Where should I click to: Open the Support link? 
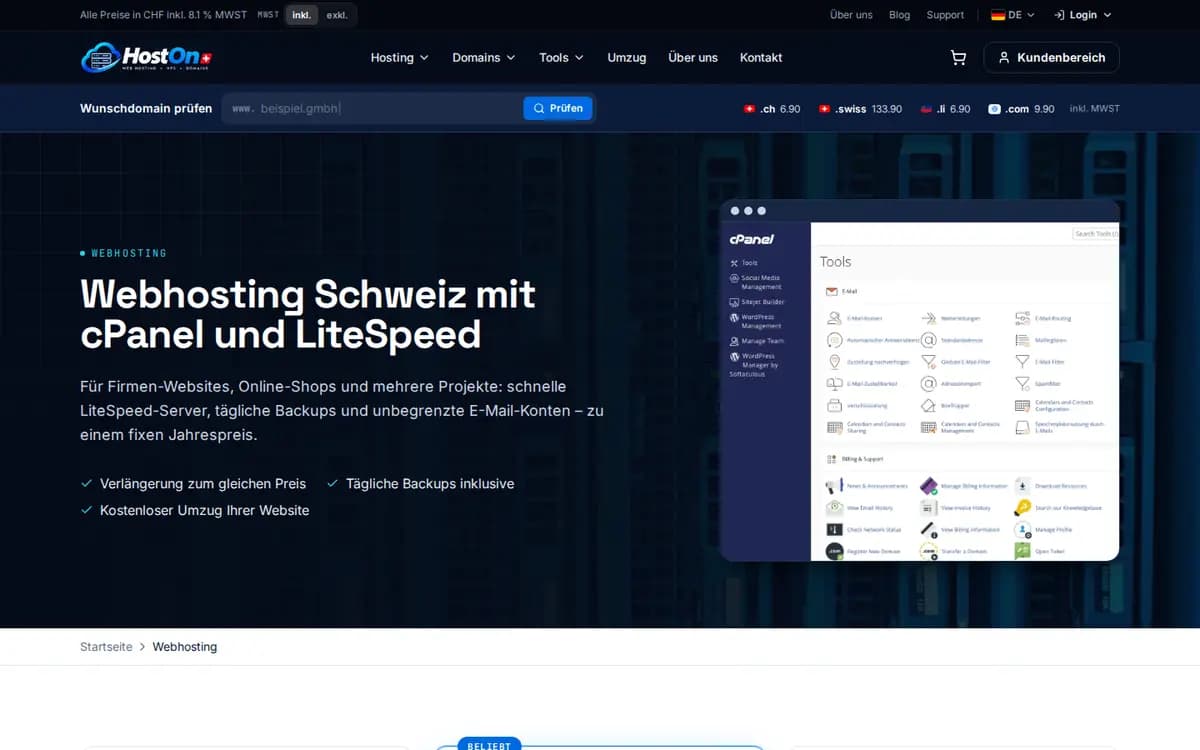point(945,15)
